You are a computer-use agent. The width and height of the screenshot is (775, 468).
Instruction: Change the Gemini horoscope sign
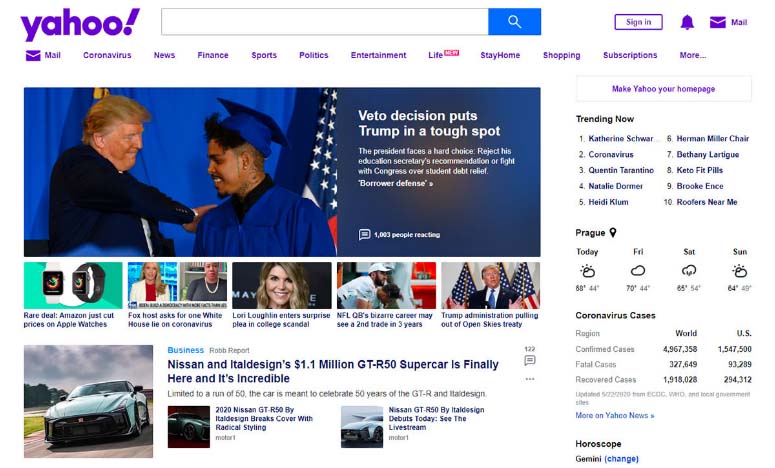point(621,459)
